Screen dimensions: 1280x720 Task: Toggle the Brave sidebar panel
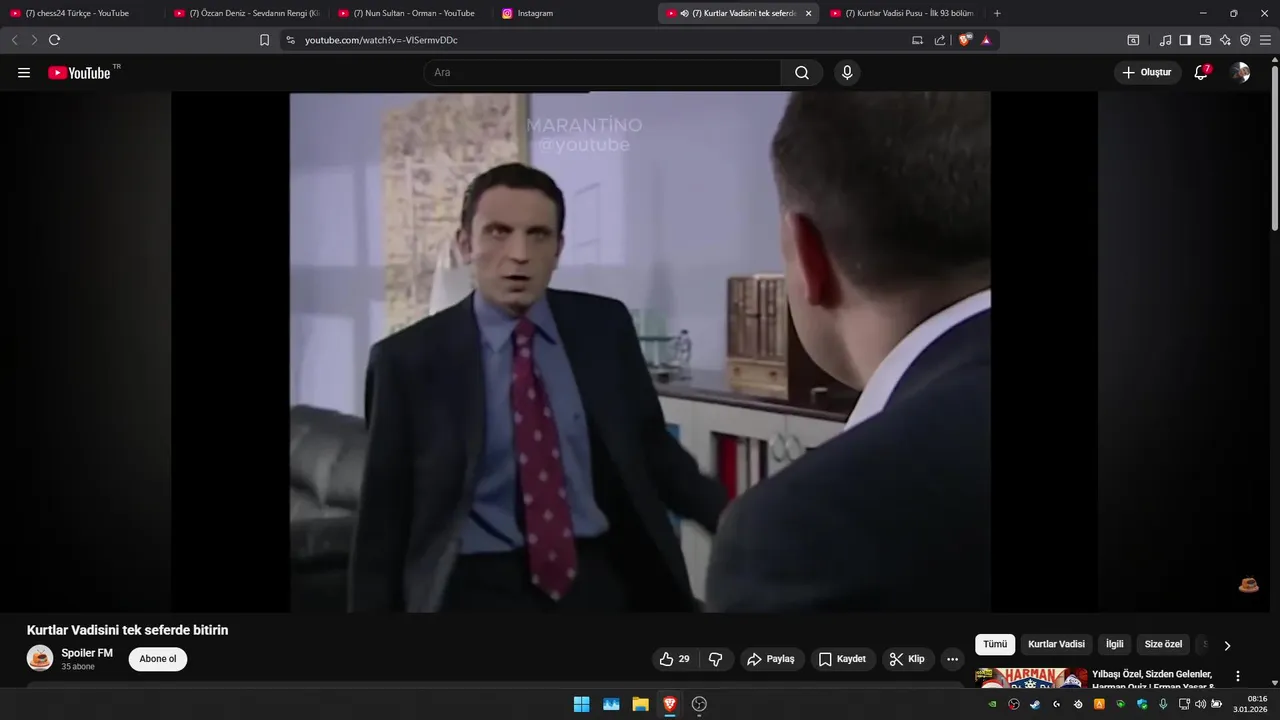tap(1185, 40)
